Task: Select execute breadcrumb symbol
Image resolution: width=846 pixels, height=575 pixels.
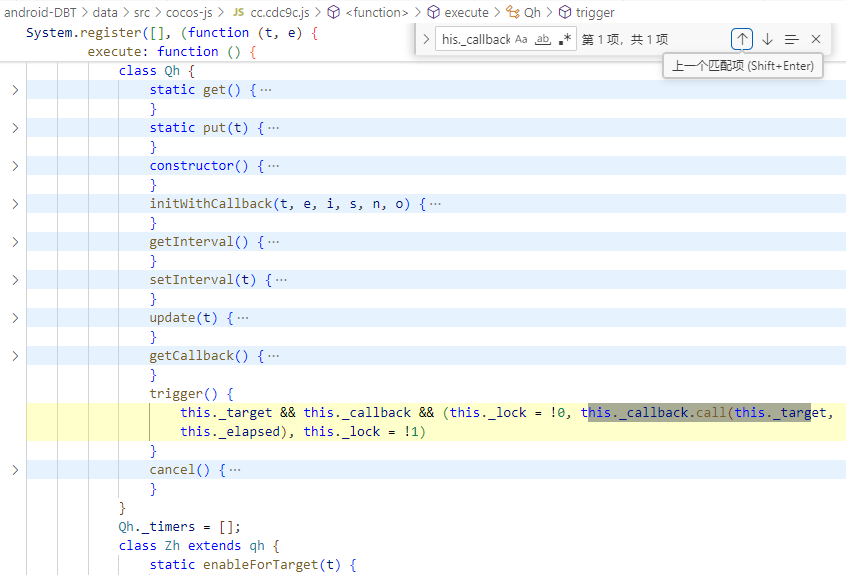Action: pos(466,12)
